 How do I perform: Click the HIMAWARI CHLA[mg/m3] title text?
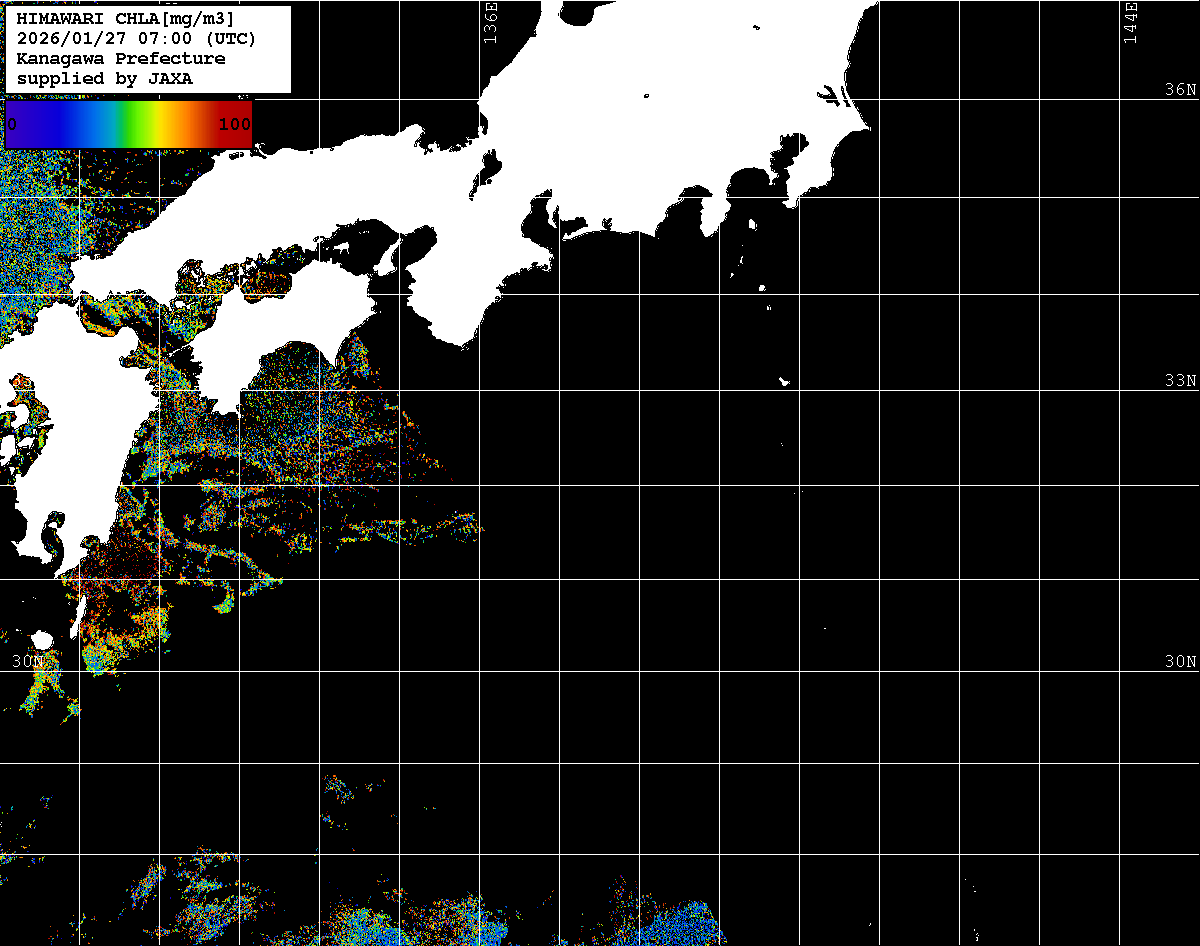[125, 18]
